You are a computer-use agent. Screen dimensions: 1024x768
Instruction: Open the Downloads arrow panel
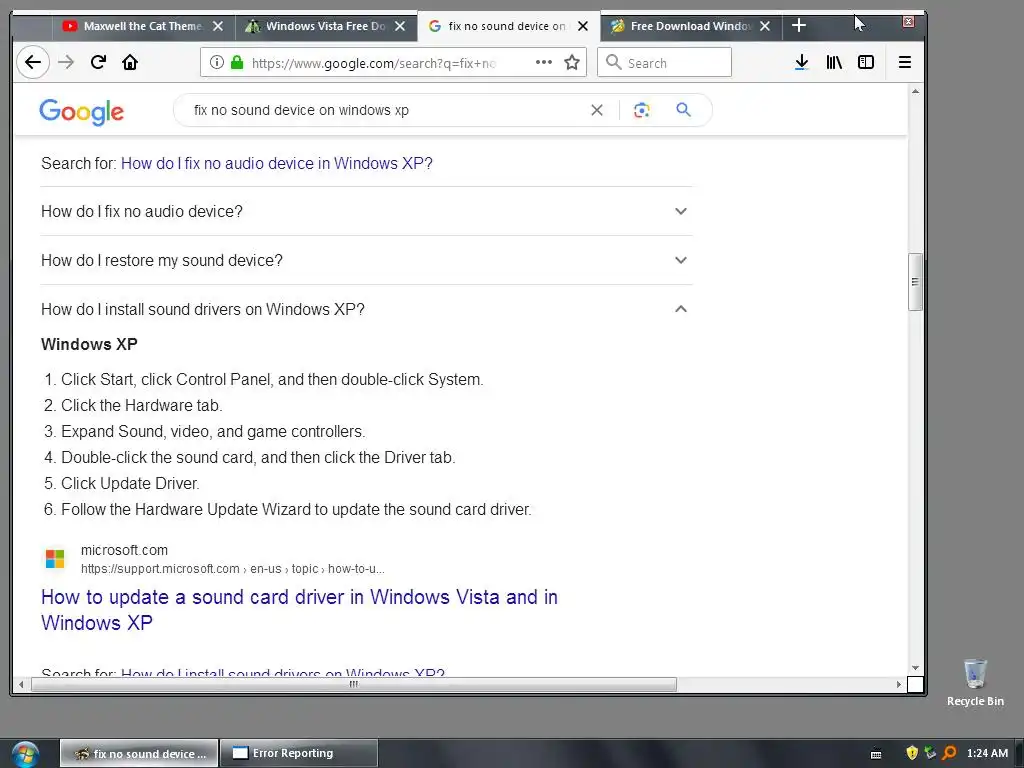802,62
